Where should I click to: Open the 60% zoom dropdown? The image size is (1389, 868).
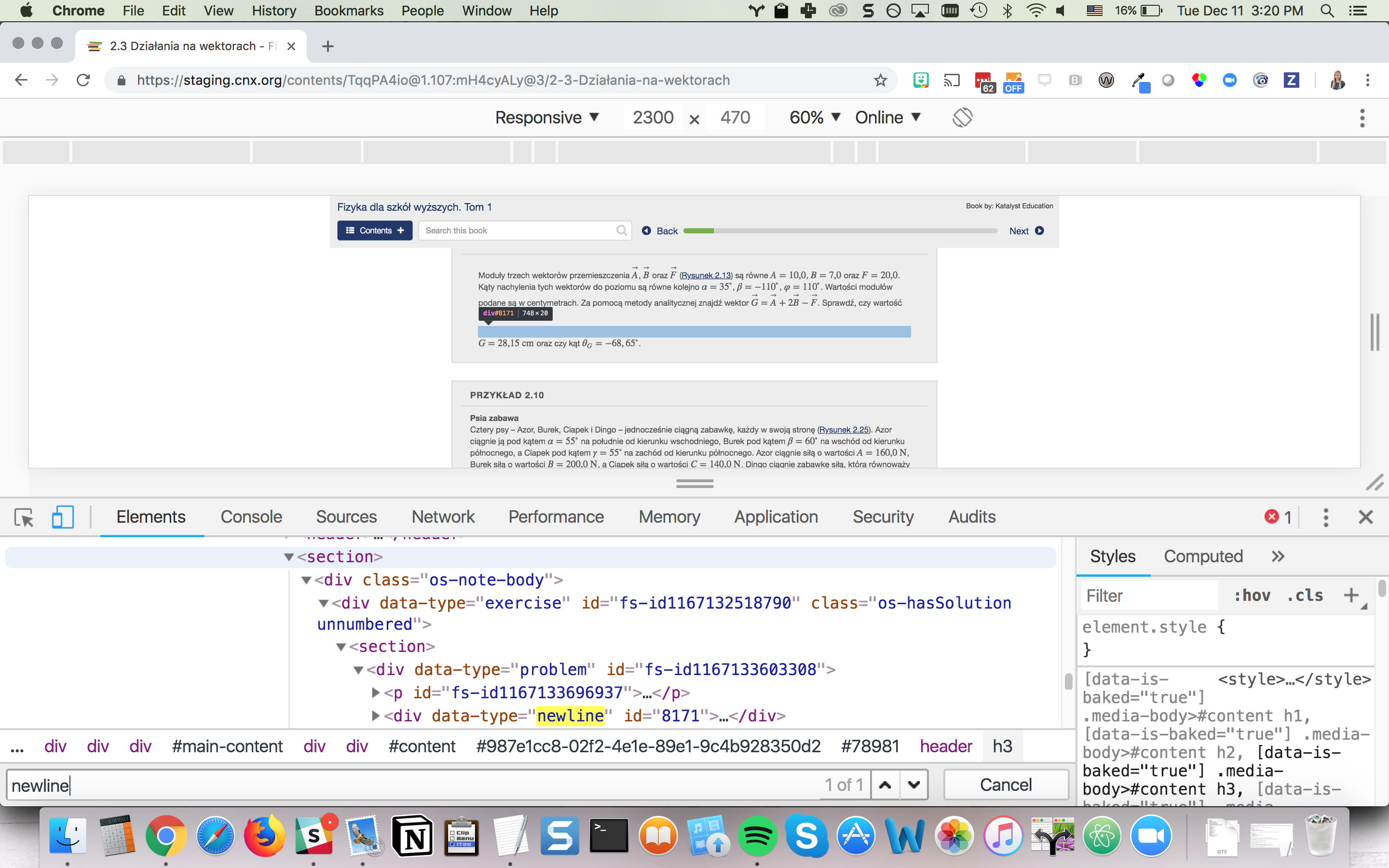(x=815, y=118)
